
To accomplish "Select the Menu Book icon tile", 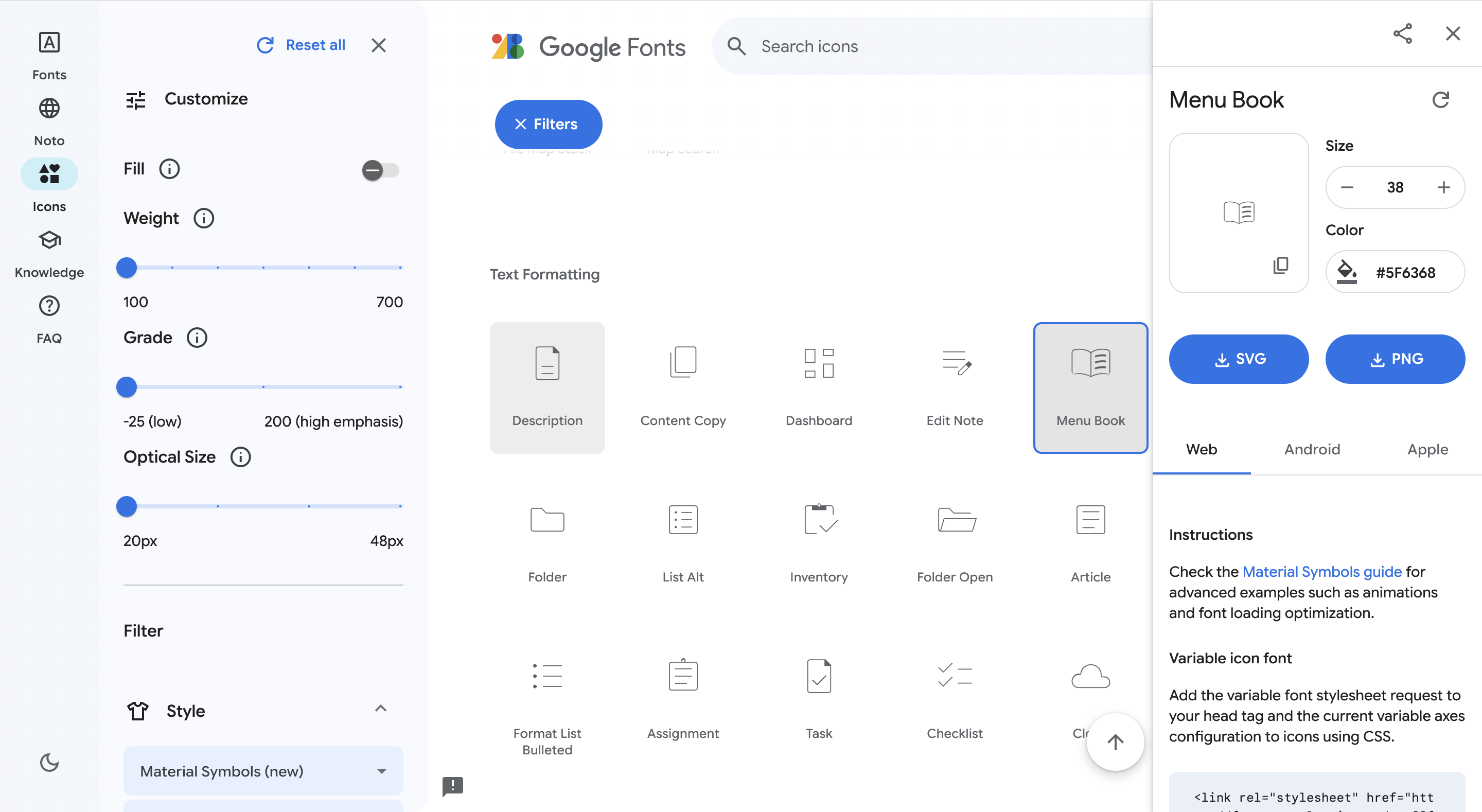I will [1091, 388].
